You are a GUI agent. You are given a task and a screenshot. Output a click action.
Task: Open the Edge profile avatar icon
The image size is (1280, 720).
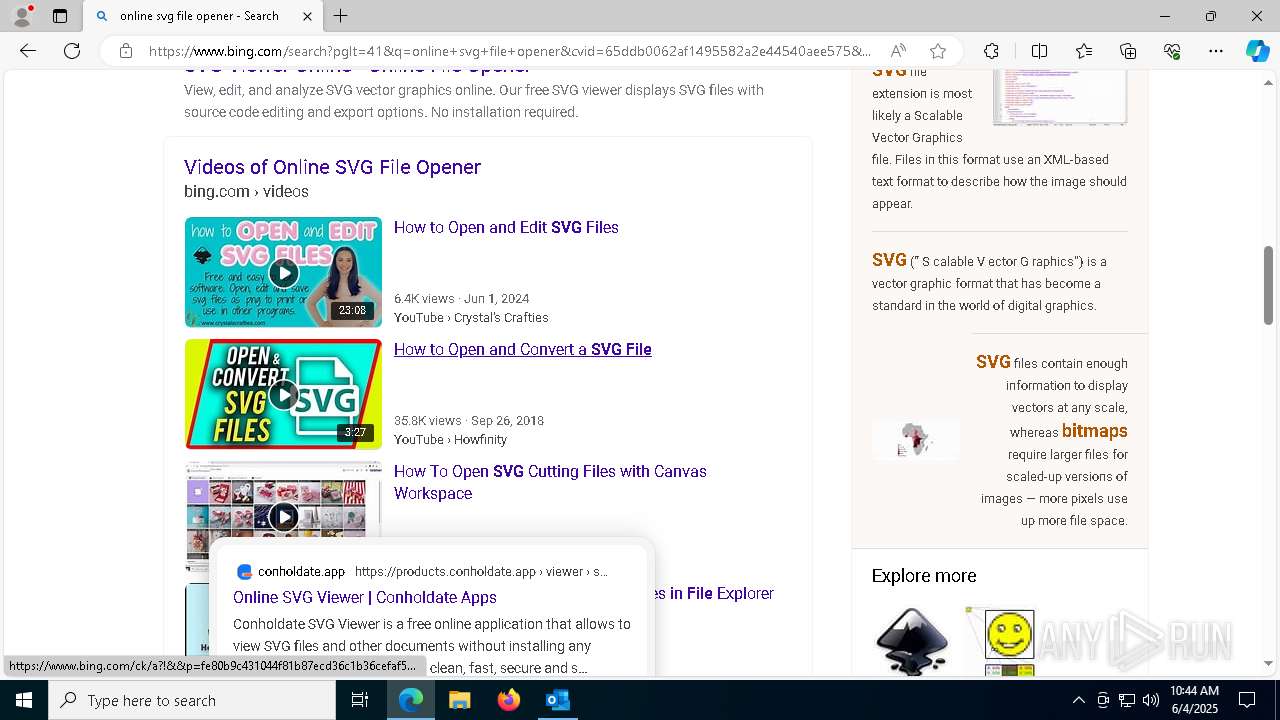pyautogui.click(x=22, y=16)
